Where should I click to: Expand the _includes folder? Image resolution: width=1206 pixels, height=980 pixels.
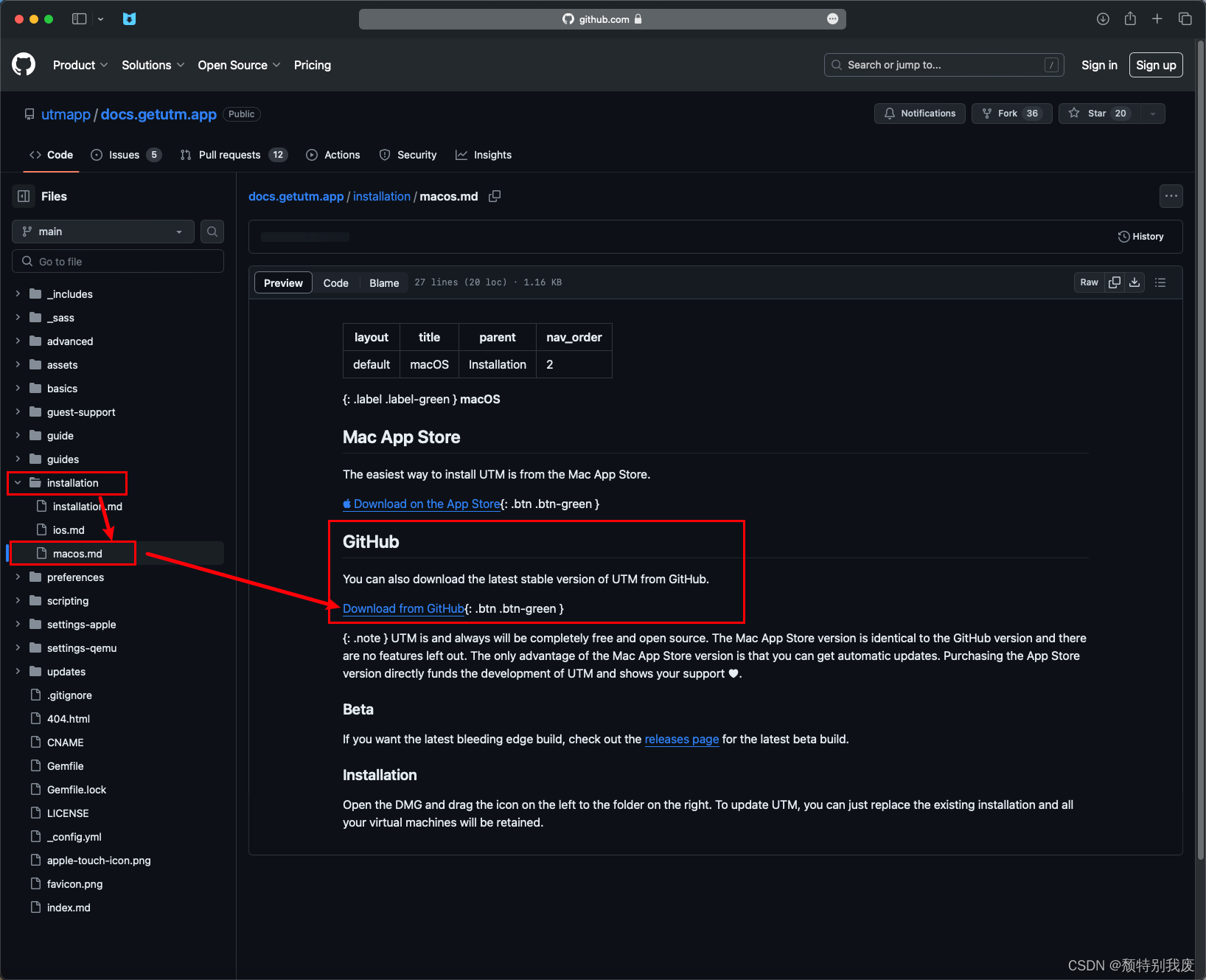click(18, 294)
